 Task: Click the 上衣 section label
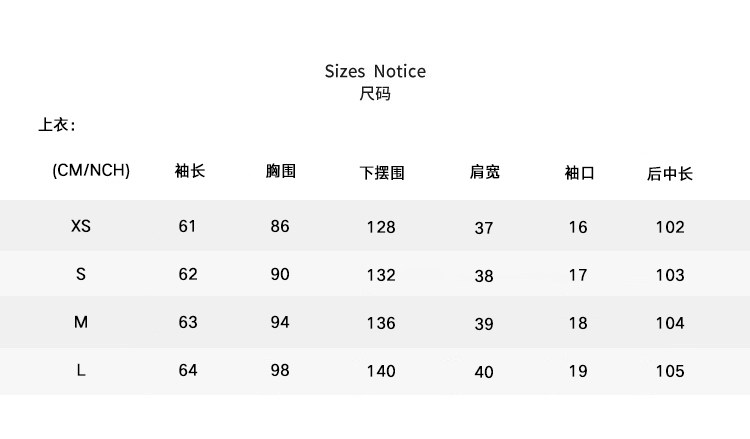pyautogui.click(x=57, y=126)
